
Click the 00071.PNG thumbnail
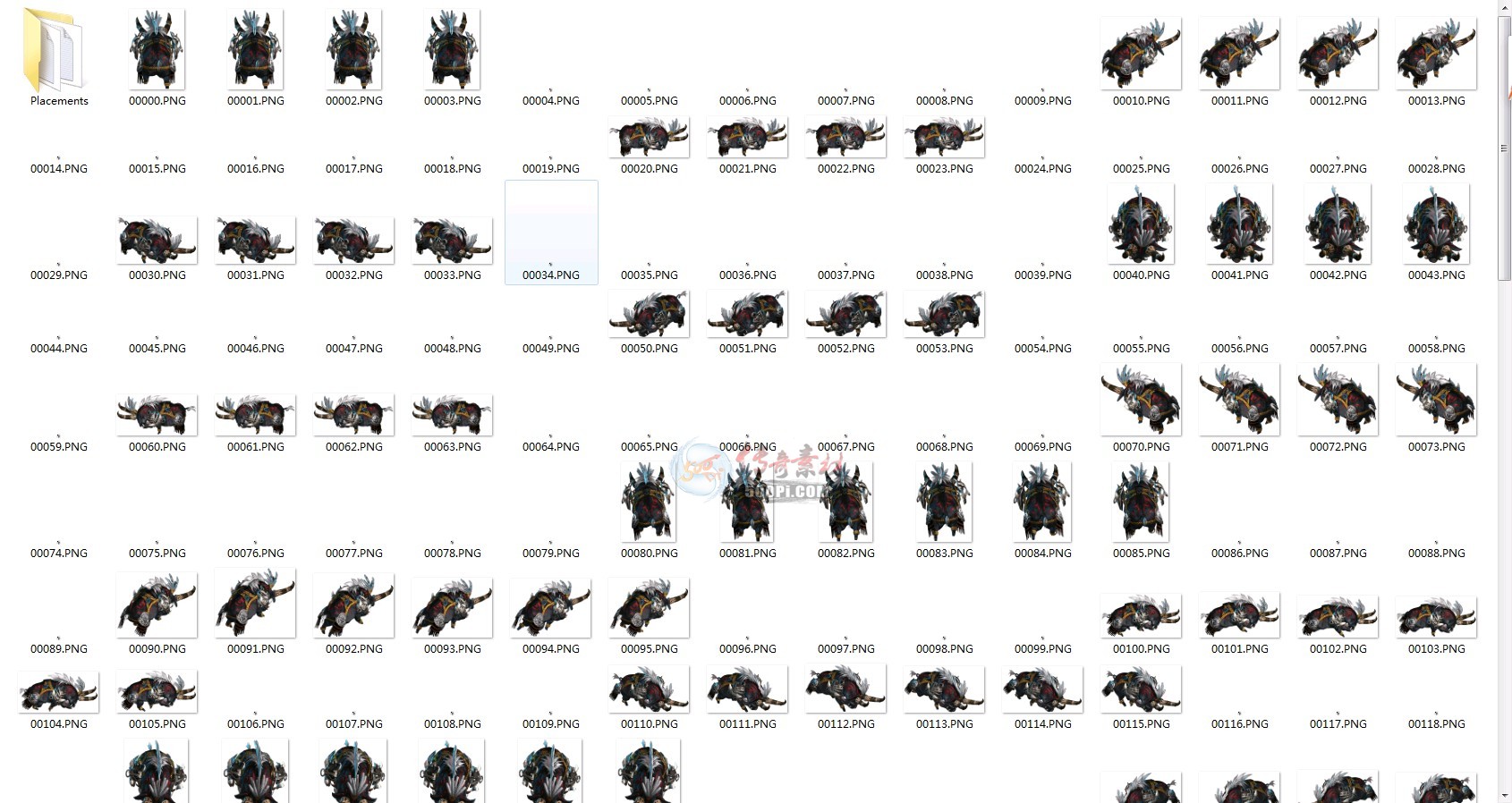pos(1240,400)
